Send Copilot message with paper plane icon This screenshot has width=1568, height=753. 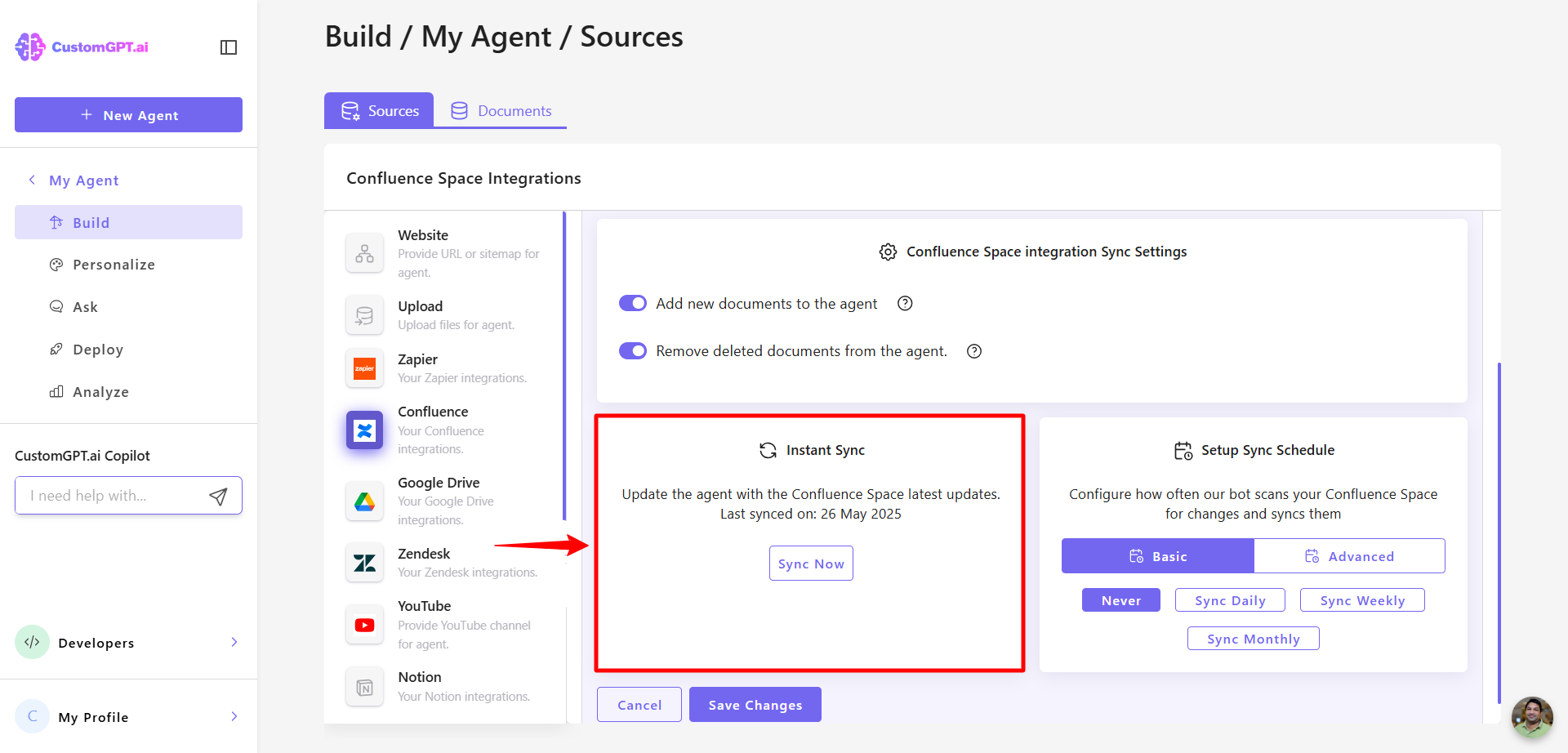(x=218, y=496)
